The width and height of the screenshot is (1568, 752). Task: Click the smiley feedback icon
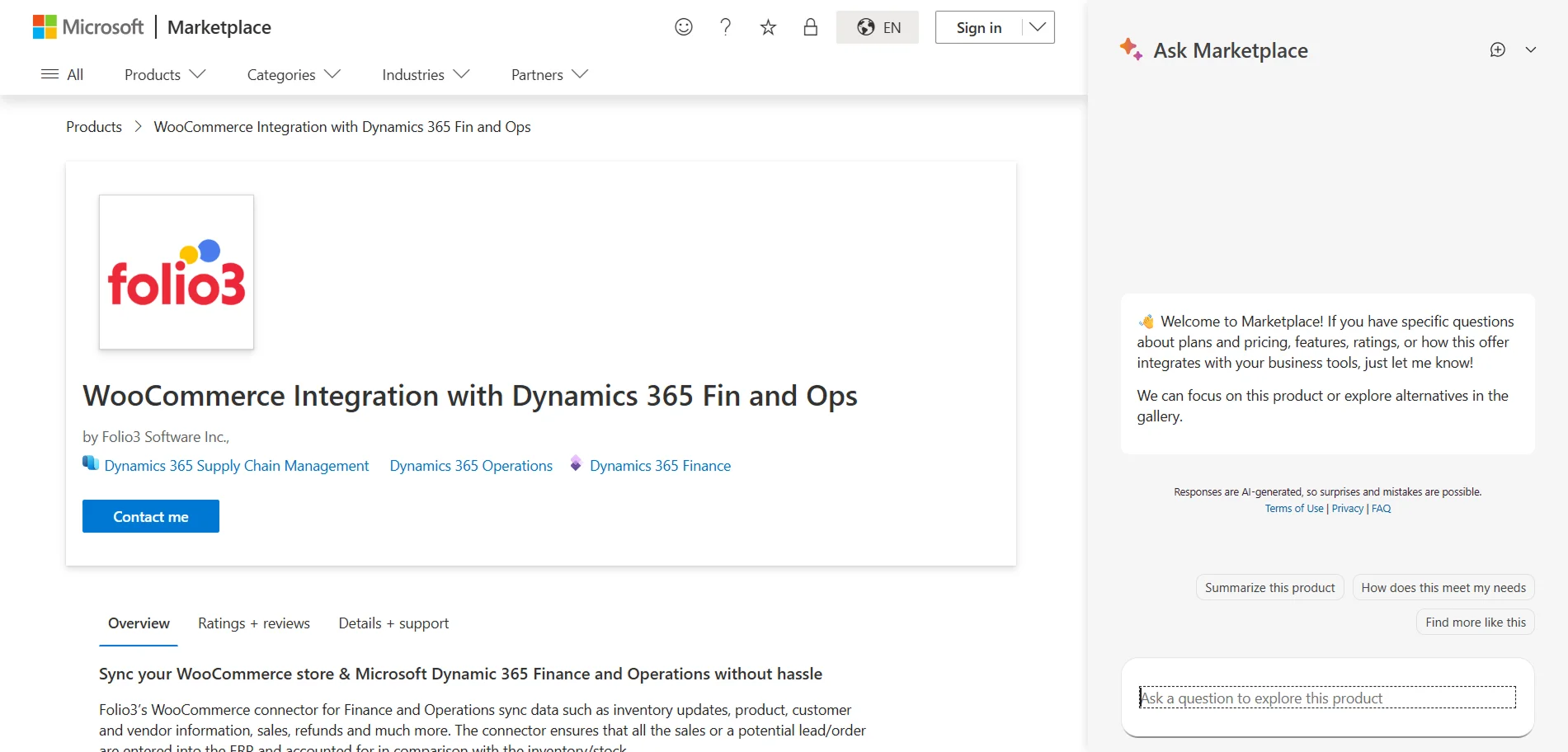684,27
